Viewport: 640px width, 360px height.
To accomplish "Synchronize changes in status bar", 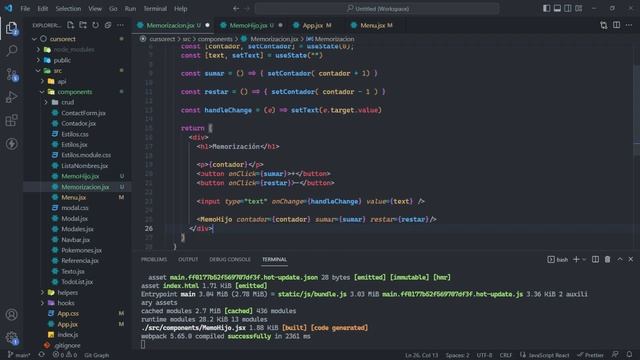I will (42, 355).
